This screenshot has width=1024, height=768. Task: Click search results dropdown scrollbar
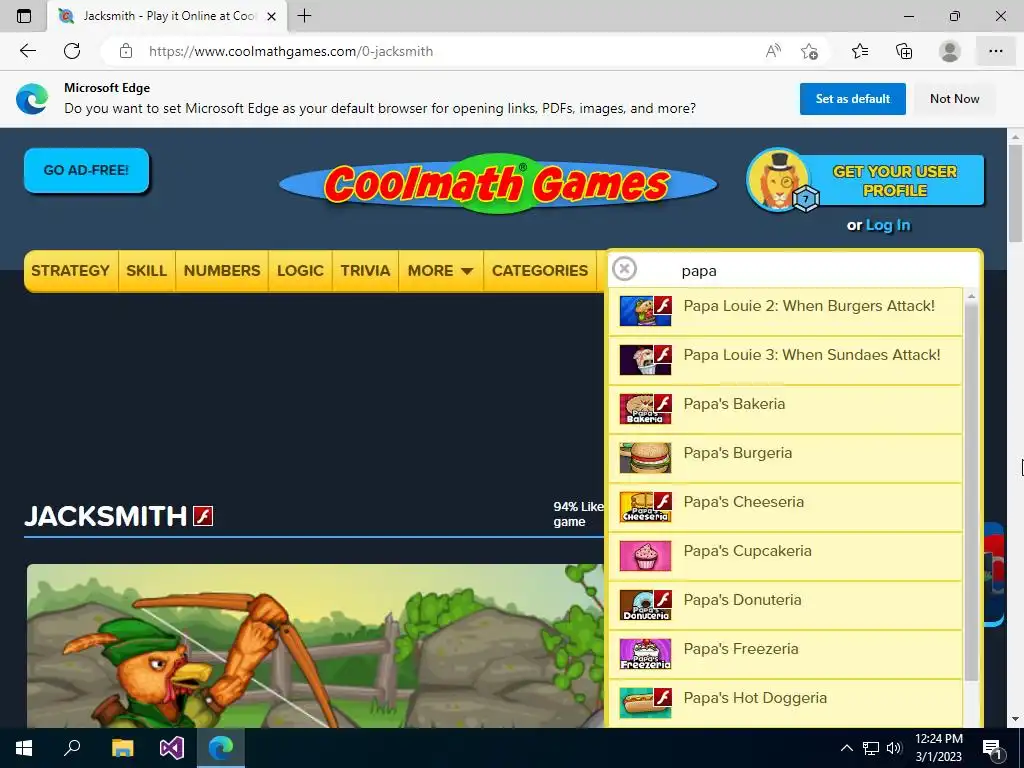click(x=971, y=490)
